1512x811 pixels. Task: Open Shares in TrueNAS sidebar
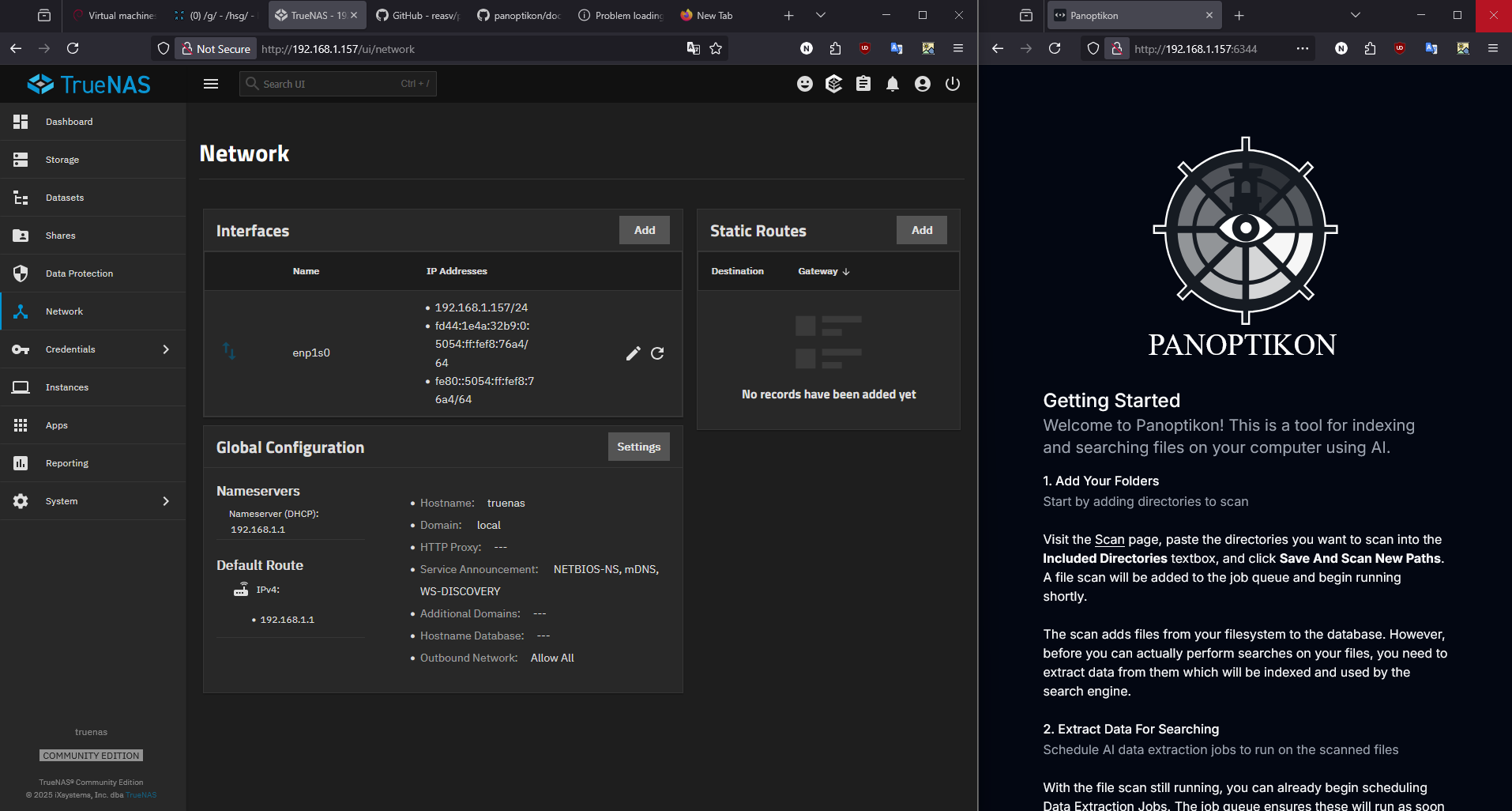(x=92, y=236)
